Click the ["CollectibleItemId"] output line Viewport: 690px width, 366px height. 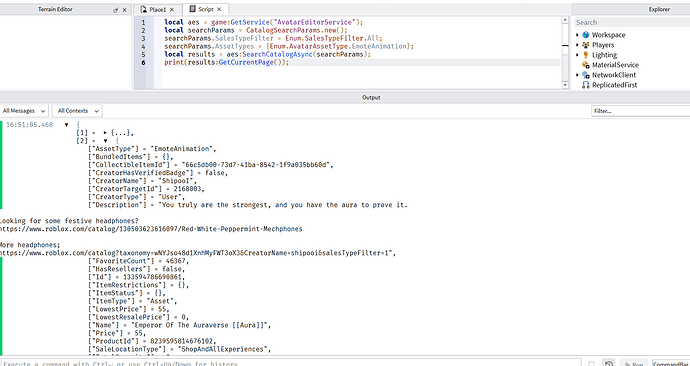[x=211, y=165]
